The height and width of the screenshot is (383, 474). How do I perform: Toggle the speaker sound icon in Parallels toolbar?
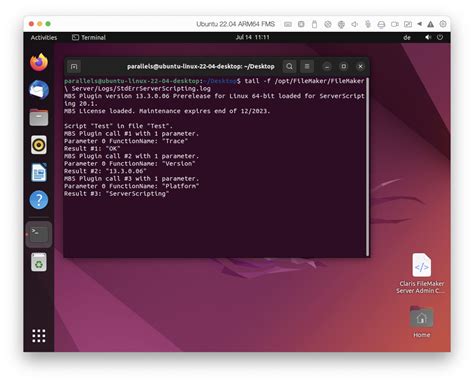click(354, 24)
